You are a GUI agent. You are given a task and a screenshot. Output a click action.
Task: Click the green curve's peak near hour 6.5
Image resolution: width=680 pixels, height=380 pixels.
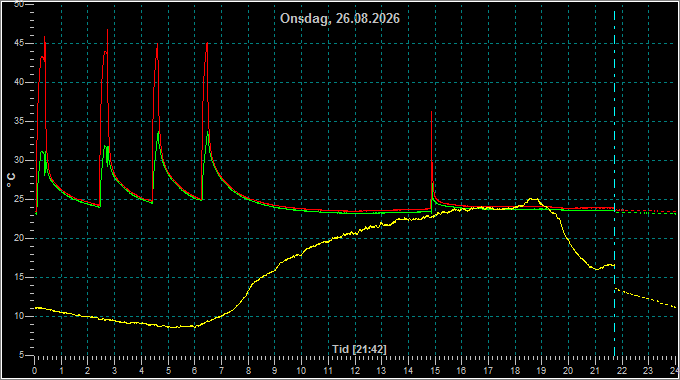coord(208,131)
